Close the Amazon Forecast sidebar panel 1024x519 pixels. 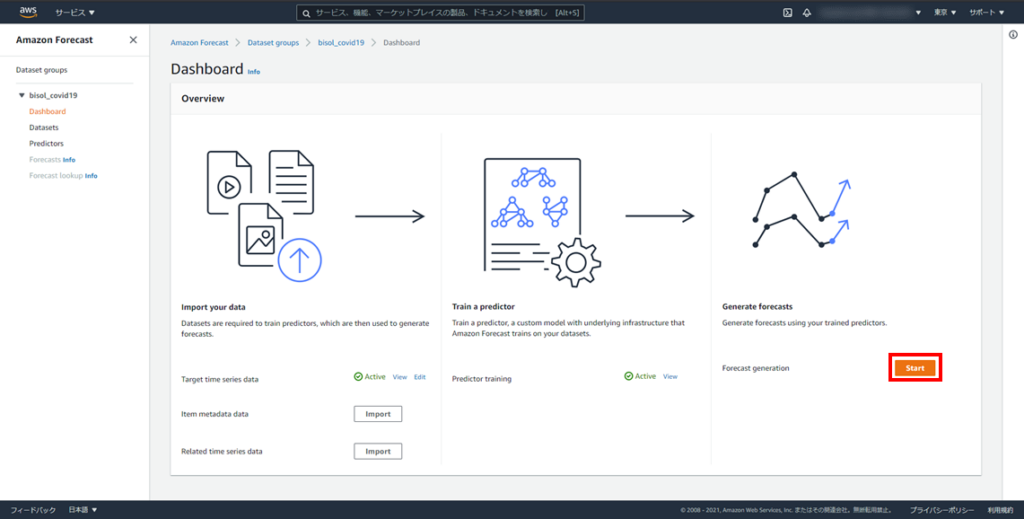click(x=134, y=40)
